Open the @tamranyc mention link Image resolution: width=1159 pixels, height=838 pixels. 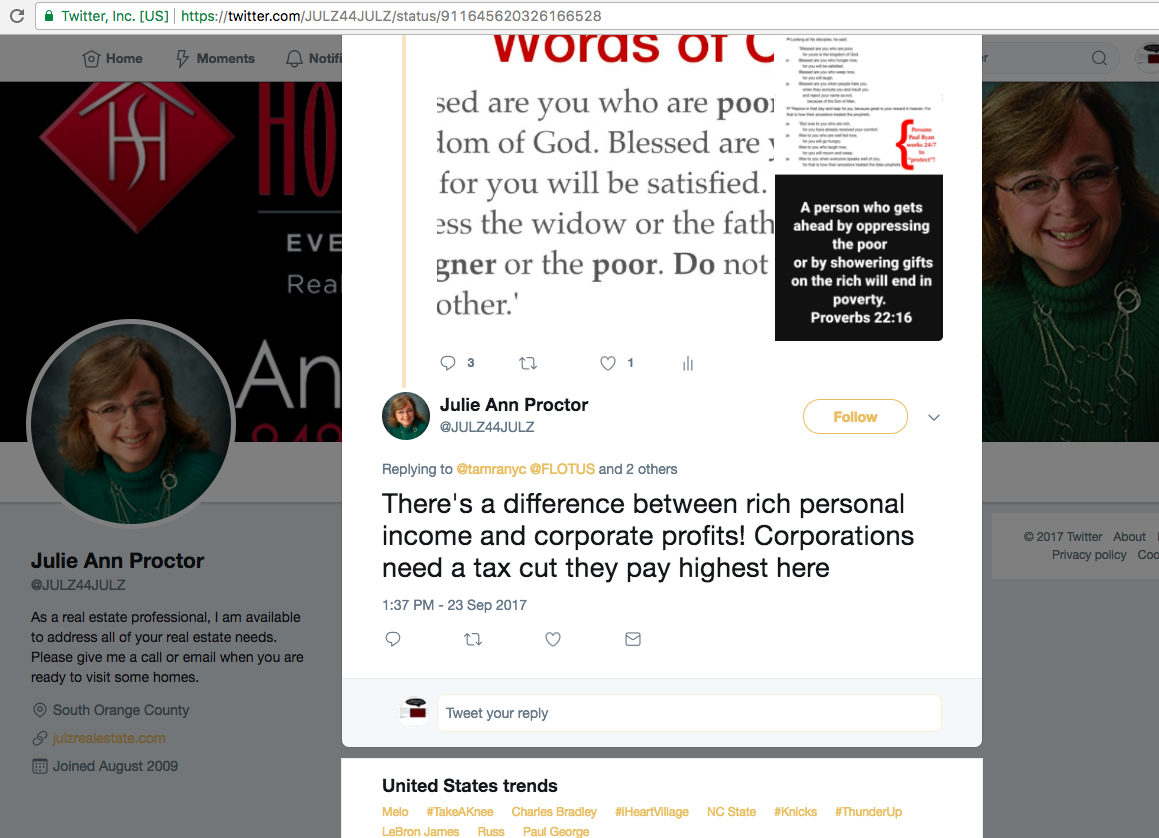point(491,469)
